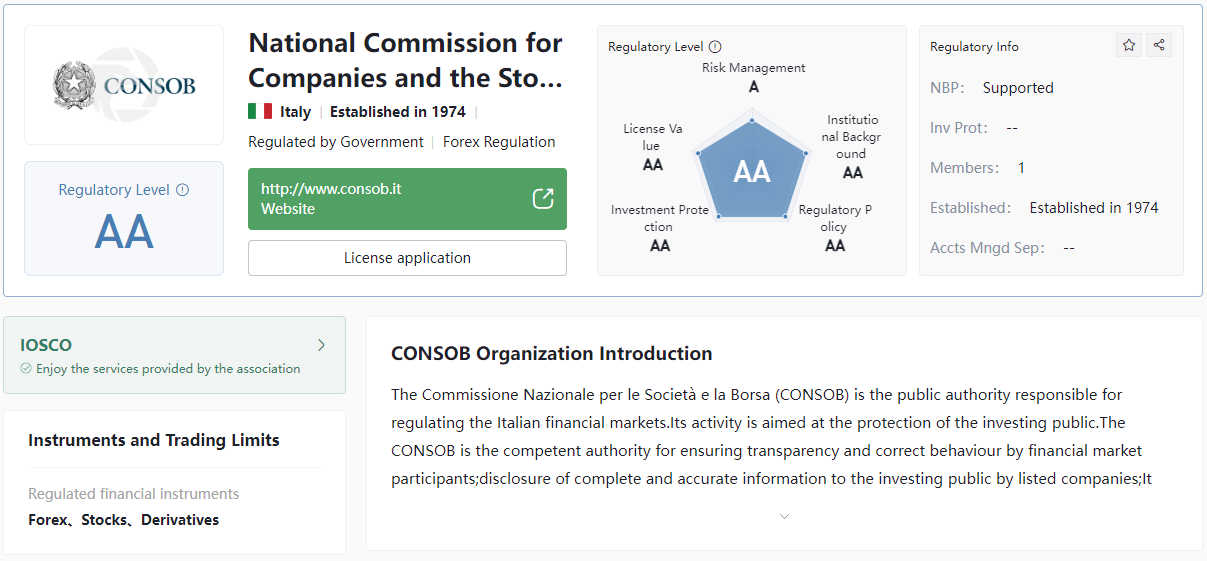Open the external link icon on website button
The image size is (1207, 561).
[543, 198]
